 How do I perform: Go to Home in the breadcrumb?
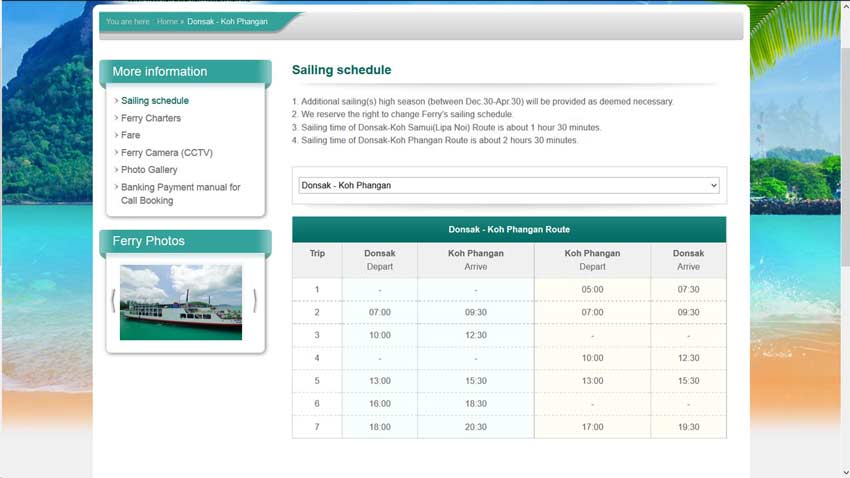[x=167, y=21]
